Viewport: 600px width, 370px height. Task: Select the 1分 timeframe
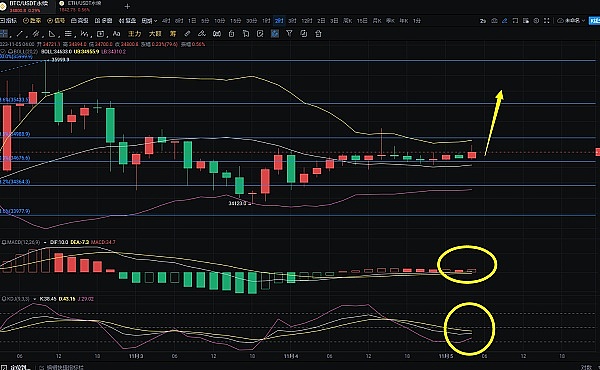pos(417,21)
